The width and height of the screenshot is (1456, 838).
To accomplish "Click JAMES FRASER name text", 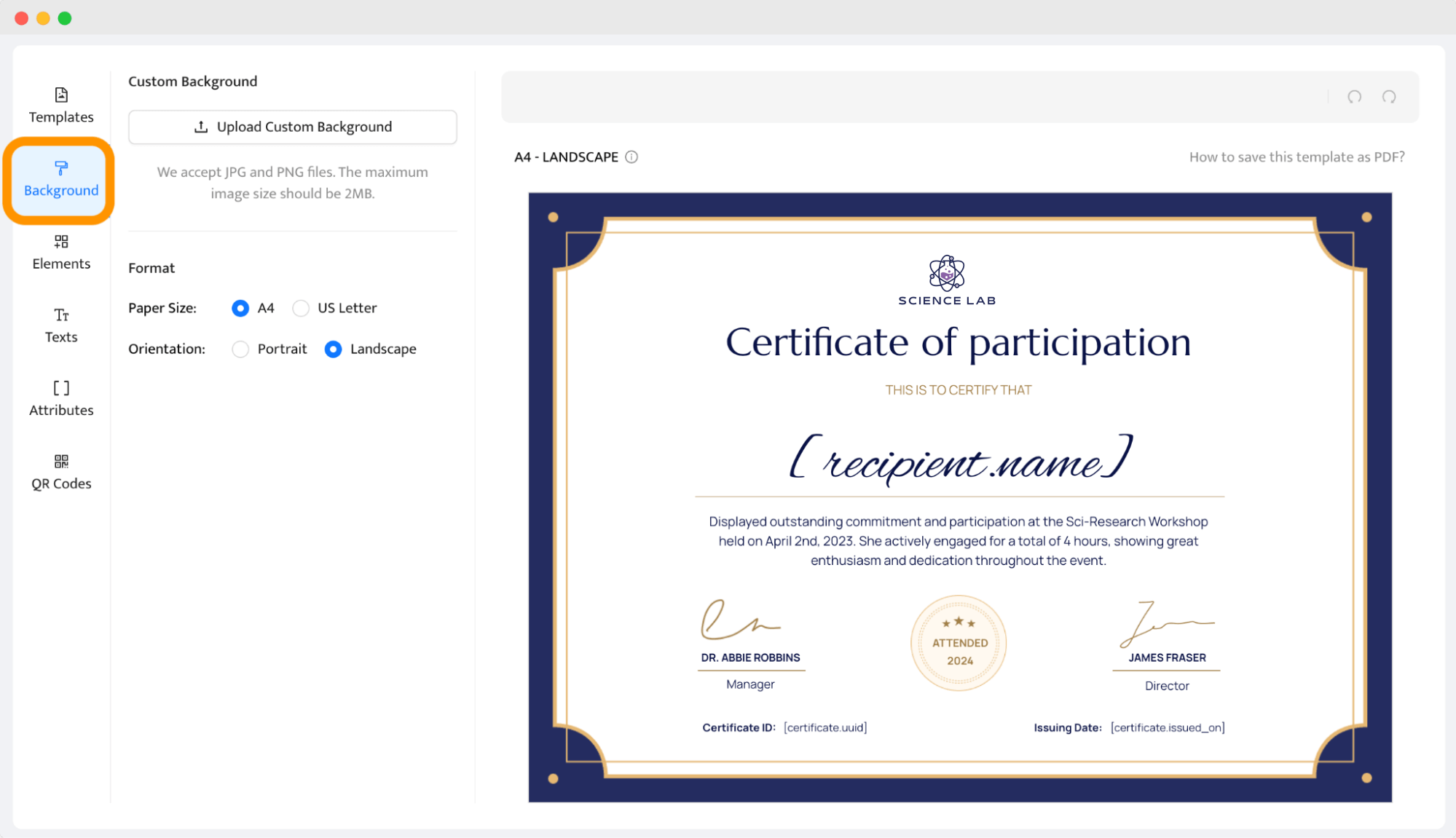I will coord(1167,657).
